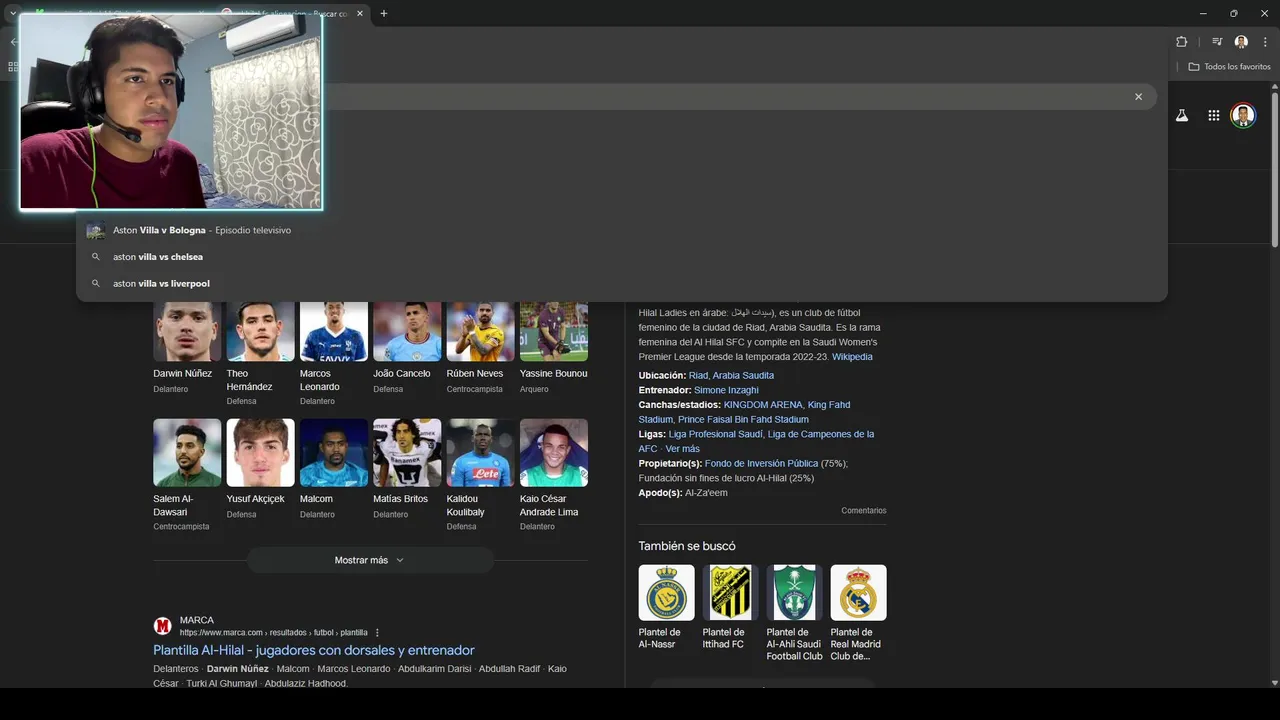Open Plantilla Al-Hilal jugadores con dorsales link
The height and width of the screenshot is (720, 1280).
pos(314,650)
